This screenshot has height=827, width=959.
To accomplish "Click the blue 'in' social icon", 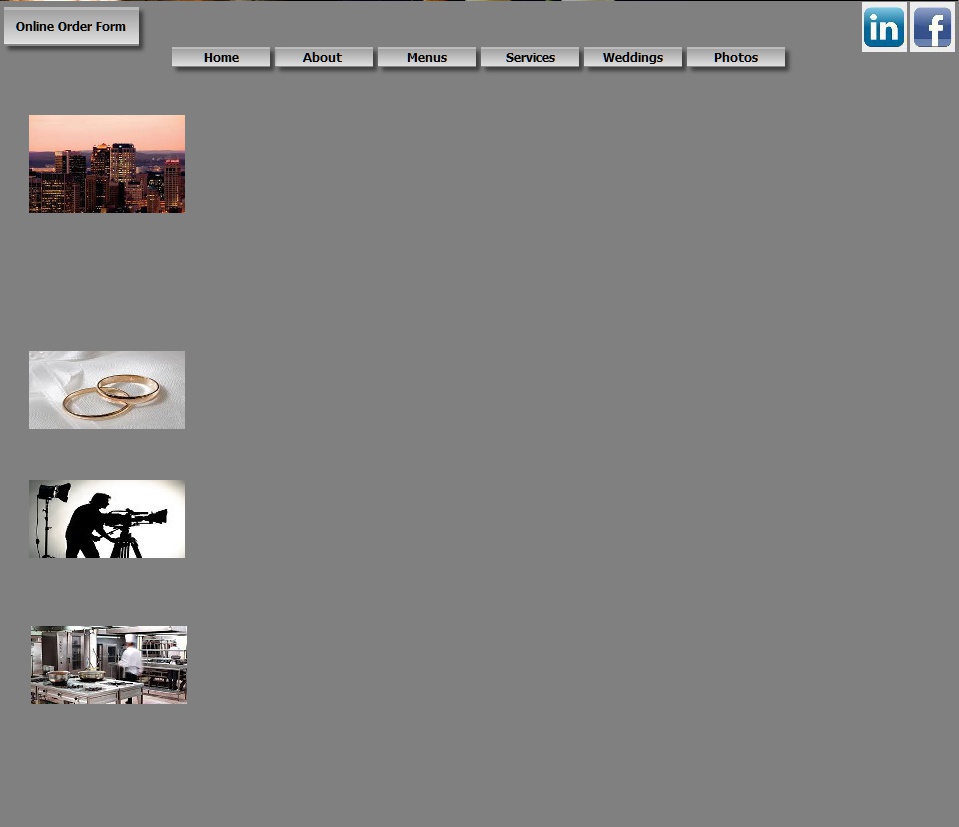I will pos(884,27).
